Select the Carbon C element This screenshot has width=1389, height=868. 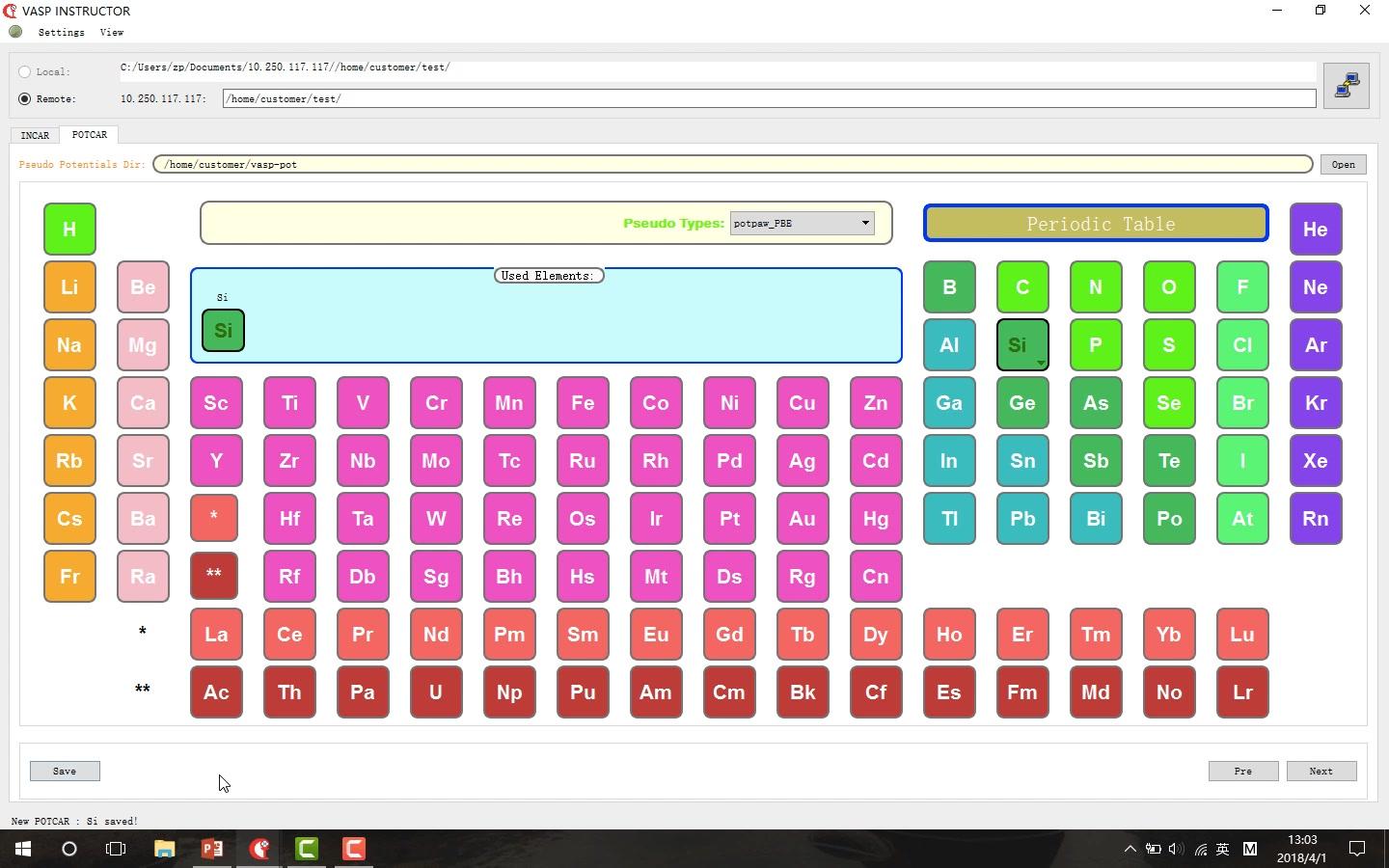(x=1022, y=287)
